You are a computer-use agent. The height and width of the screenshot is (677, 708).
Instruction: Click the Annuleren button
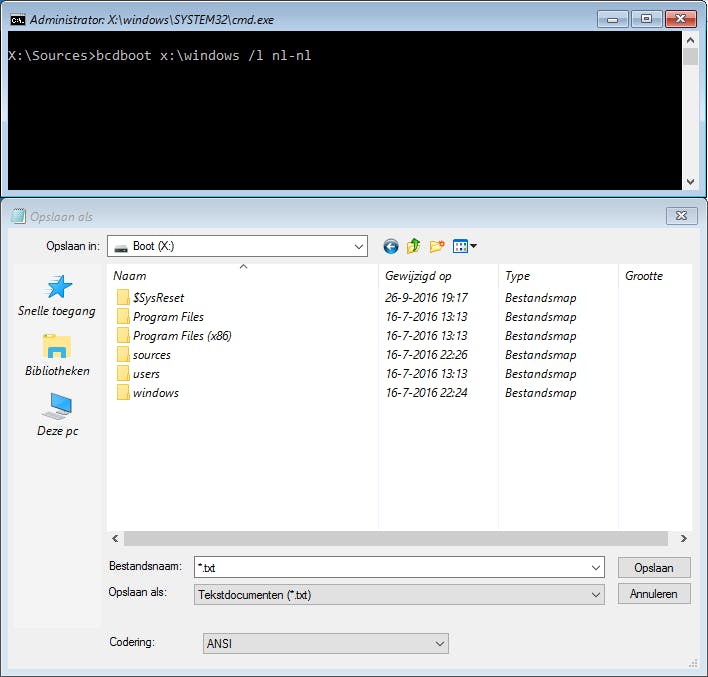click(x=654, y=594)
